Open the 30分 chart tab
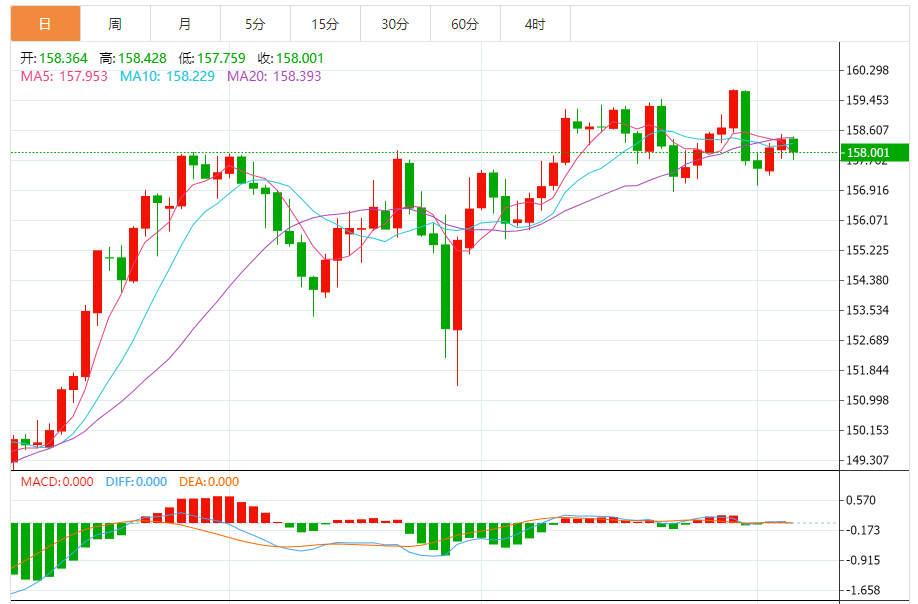The width and height of the screenshot is (918, 604). (x=395, y=24)
